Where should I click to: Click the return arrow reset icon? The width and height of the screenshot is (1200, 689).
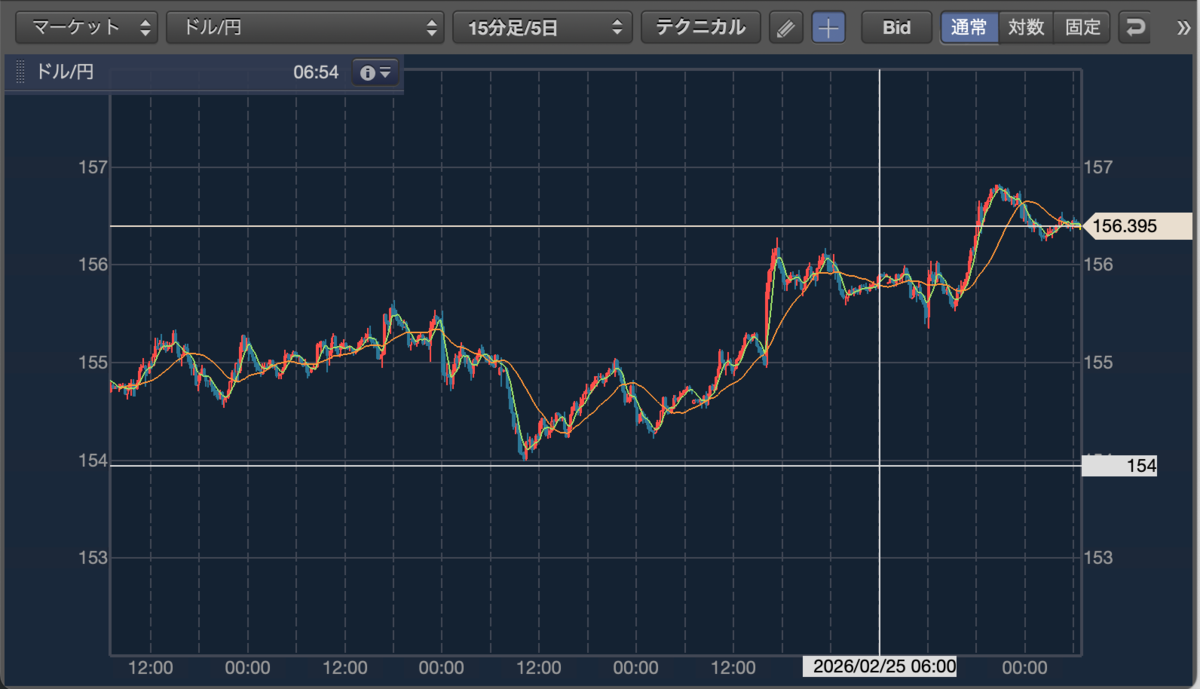point(1134,28)
